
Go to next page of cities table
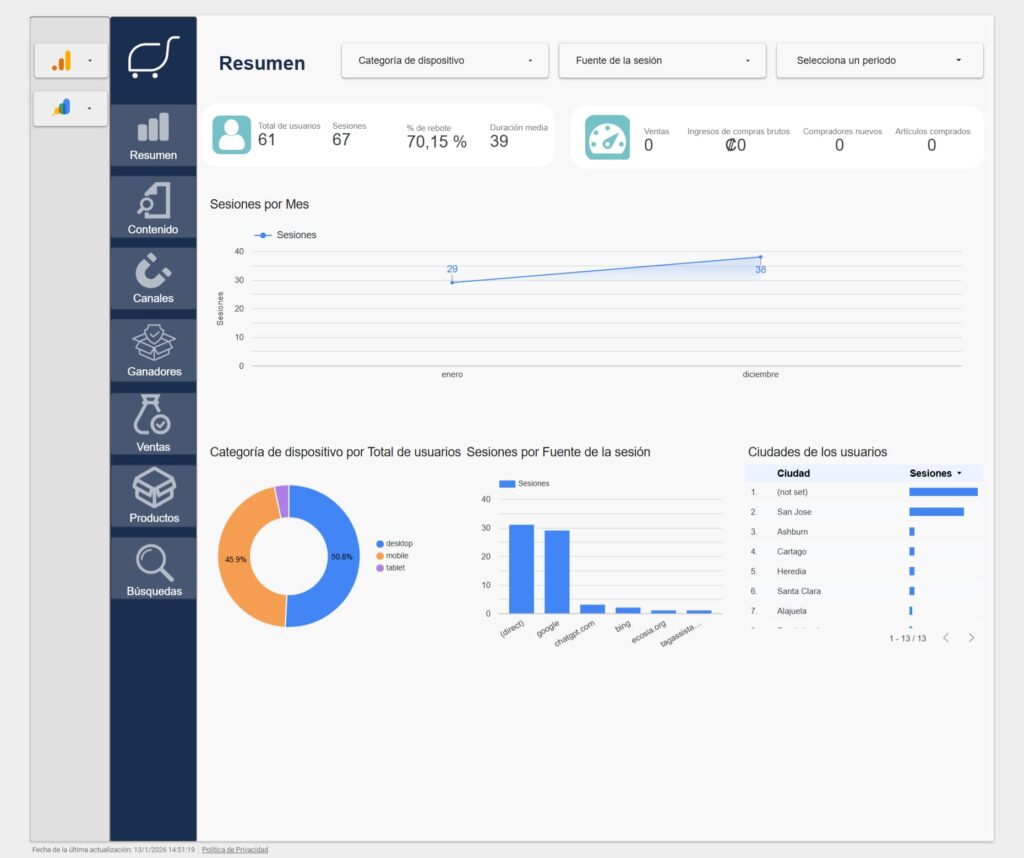coord(971,638)
